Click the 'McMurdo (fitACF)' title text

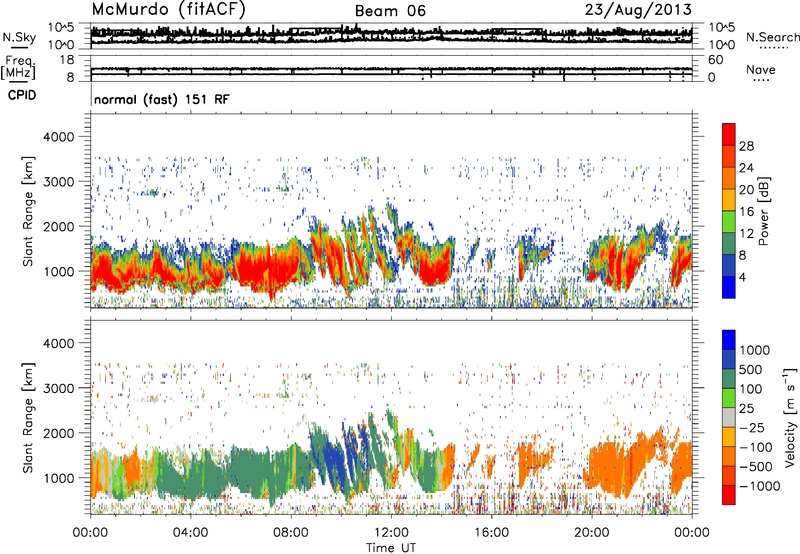click(168, 9)
